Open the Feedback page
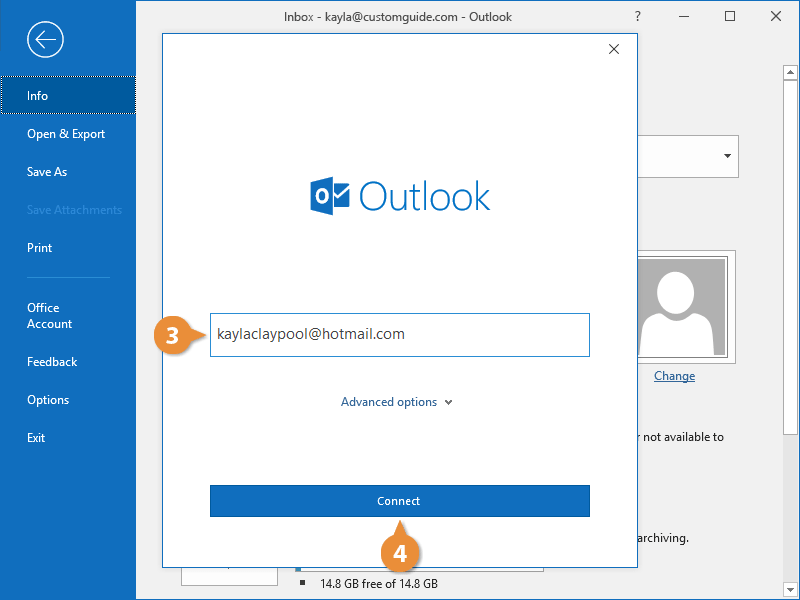This screenshot has height=600, width=800. tap(52, 362)
